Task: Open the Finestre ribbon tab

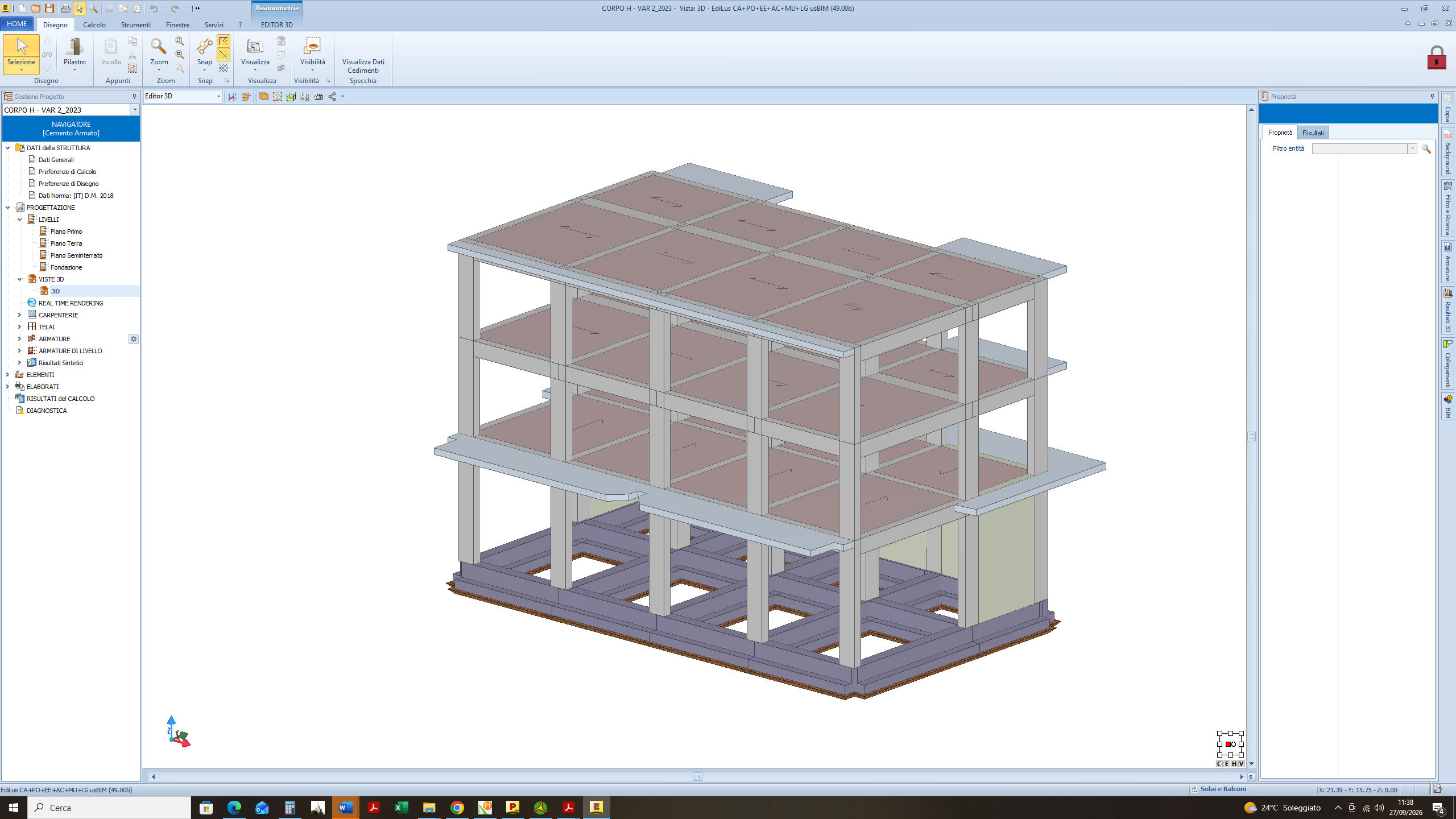Action: [177, 24]
